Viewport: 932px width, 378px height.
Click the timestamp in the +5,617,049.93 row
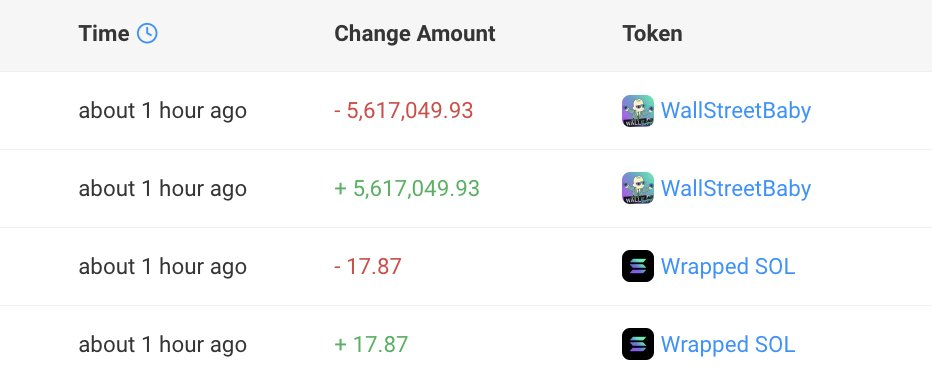click(x=162, y=189)
